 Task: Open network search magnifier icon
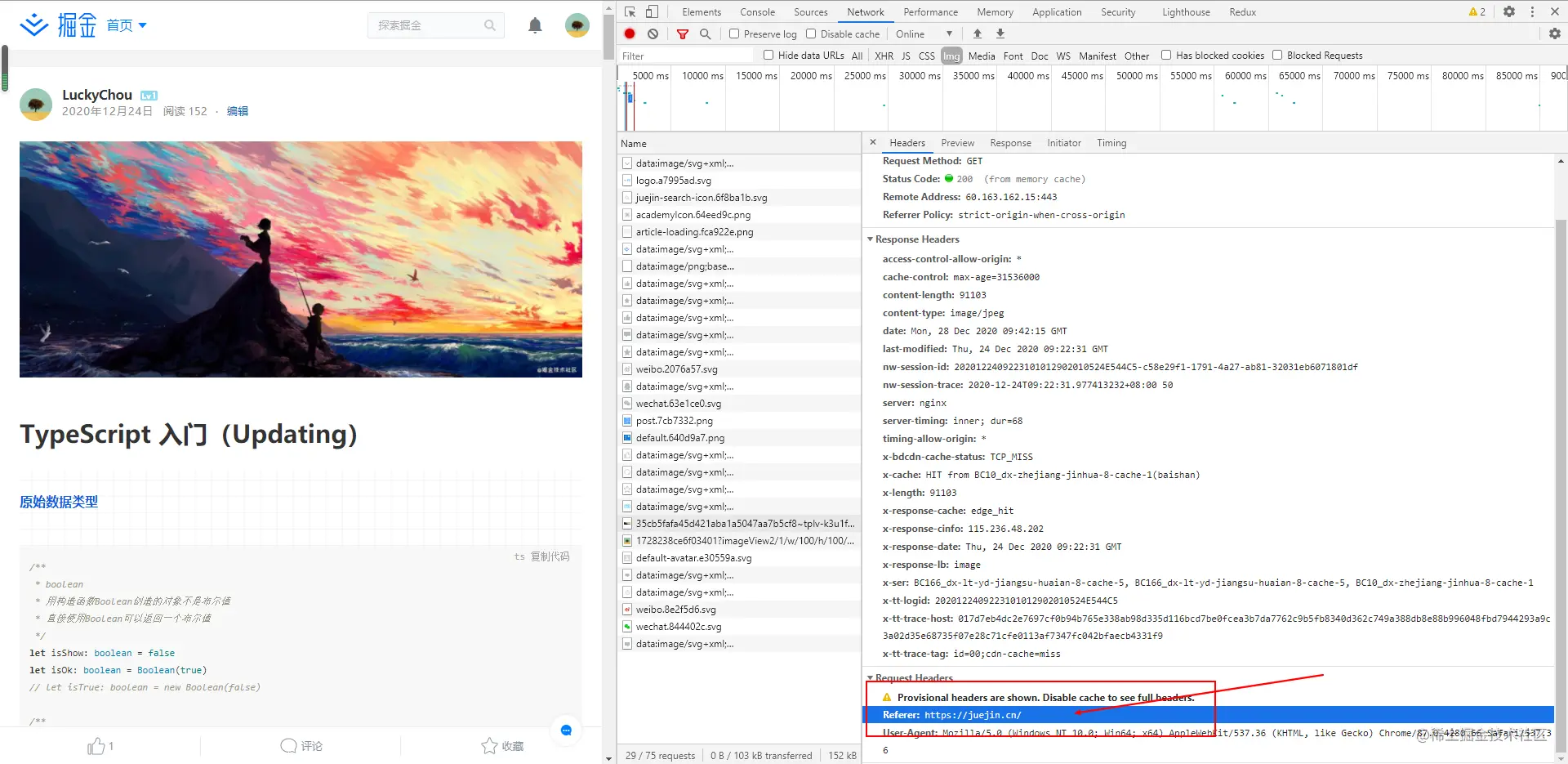706,34
